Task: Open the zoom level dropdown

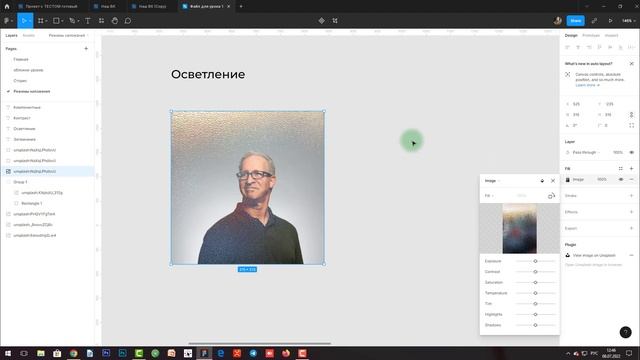Action: pos(629,21)
